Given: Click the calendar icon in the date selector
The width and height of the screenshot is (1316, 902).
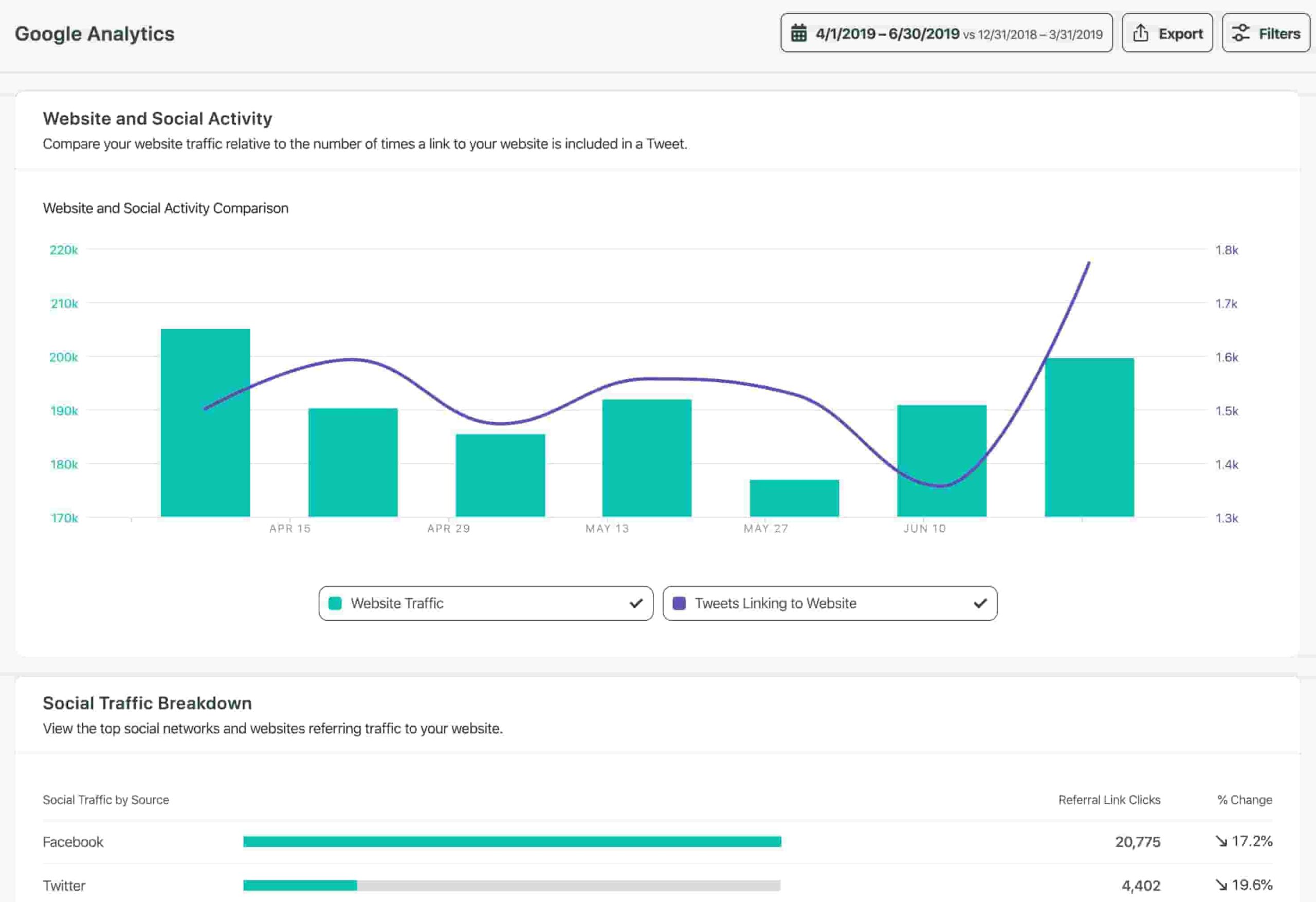Looking at the screenshot, I should [799, 33].
